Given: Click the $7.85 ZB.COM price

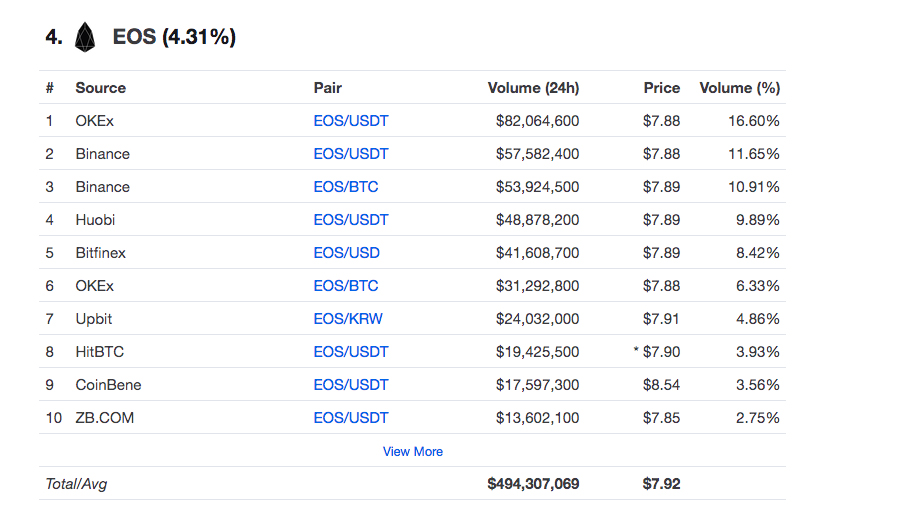Looking at the screenshot, I should click(661, 418).
